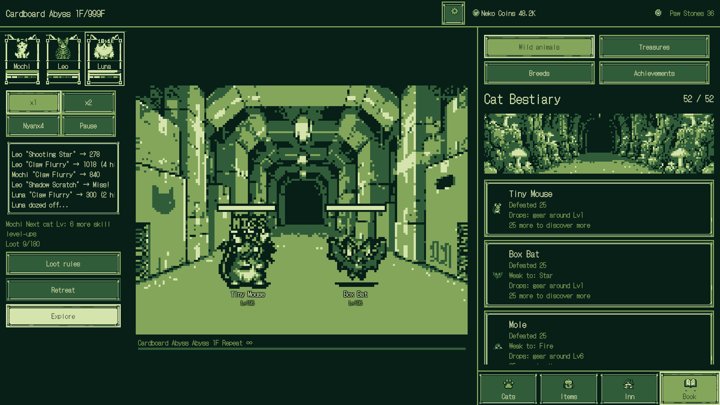
Task: Click the 'Cat Bestiary' heading
Action: pyautogui.click(x=522, y=99)
